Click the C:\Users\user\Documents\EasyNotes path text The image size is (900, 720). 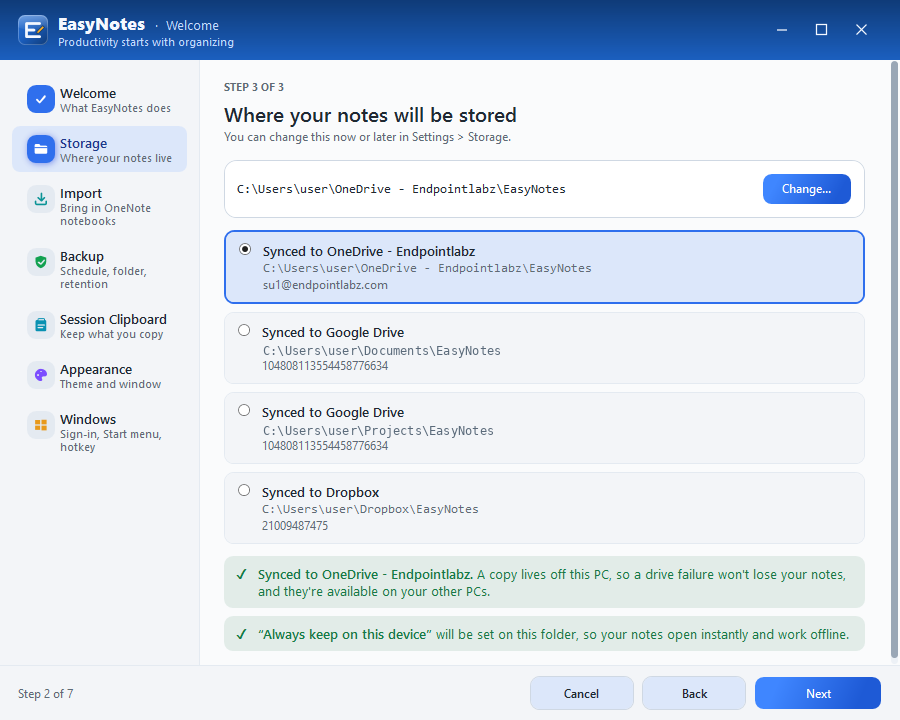pos(382,351)
